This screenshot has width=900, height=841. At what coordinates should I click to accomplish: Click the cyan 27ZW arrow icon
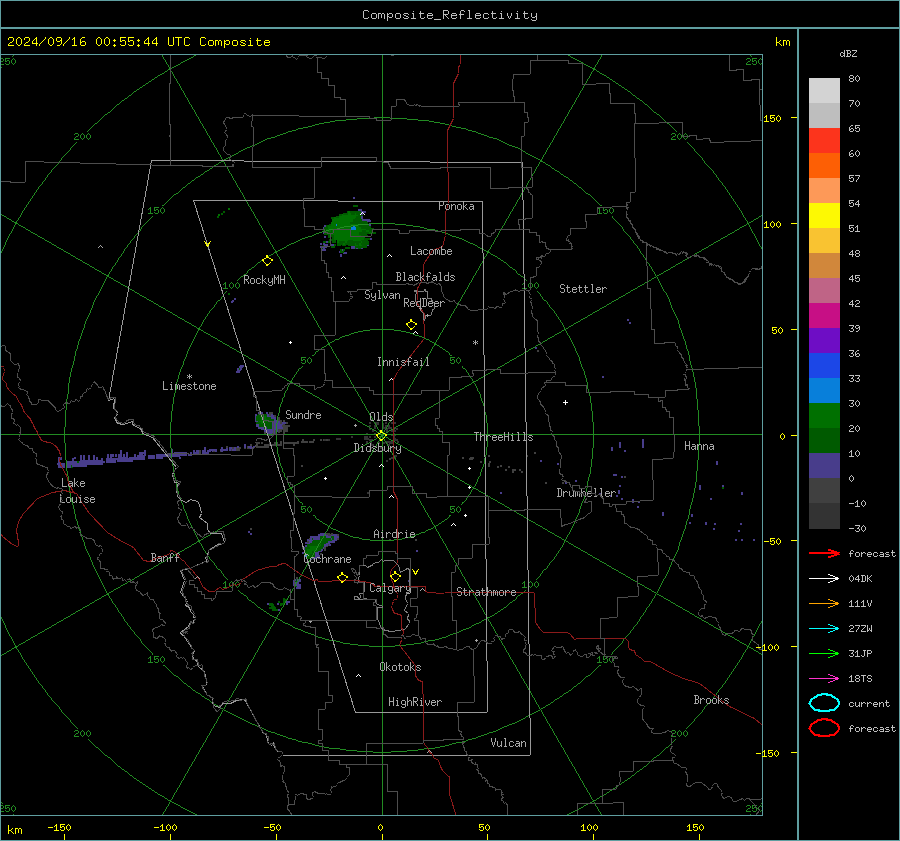pos(824,629)
